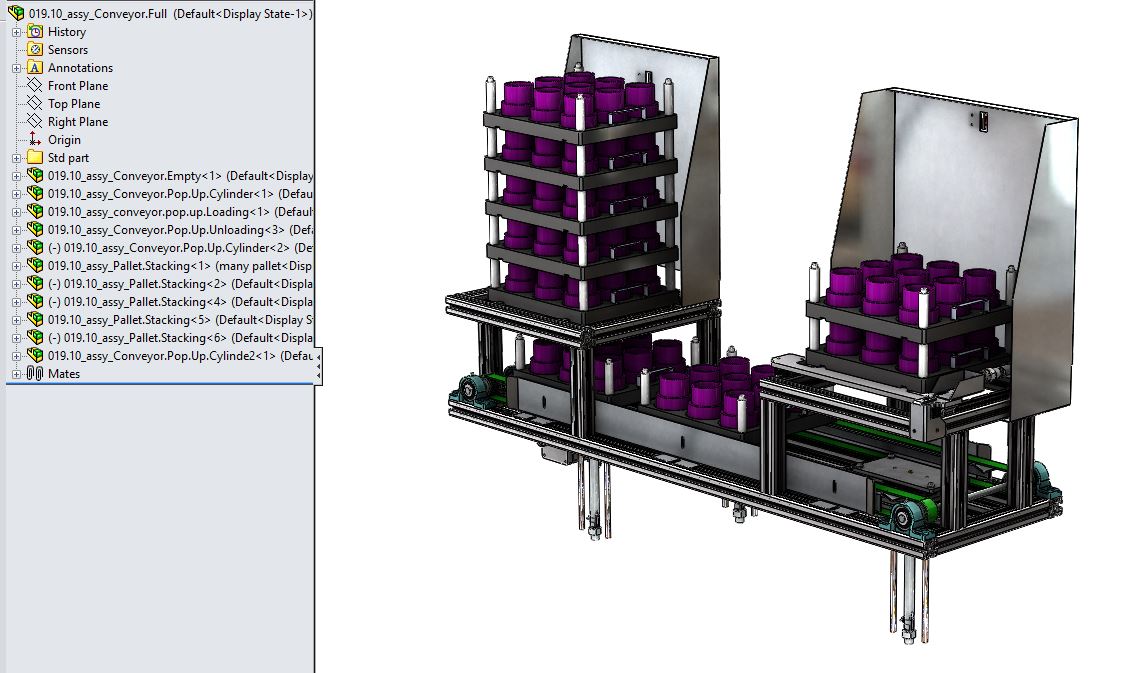Expand the Conveyor.Pop.Up.Cylinder<1> subassembly
Image resolution: width=1130 pixels, height=673 pixels.
tap(17, 194)
